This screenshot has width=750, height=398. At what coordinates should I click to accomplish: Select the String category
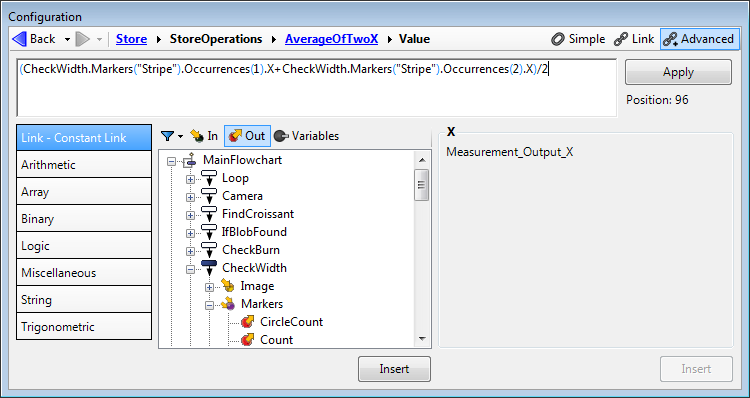coord(84,300)
